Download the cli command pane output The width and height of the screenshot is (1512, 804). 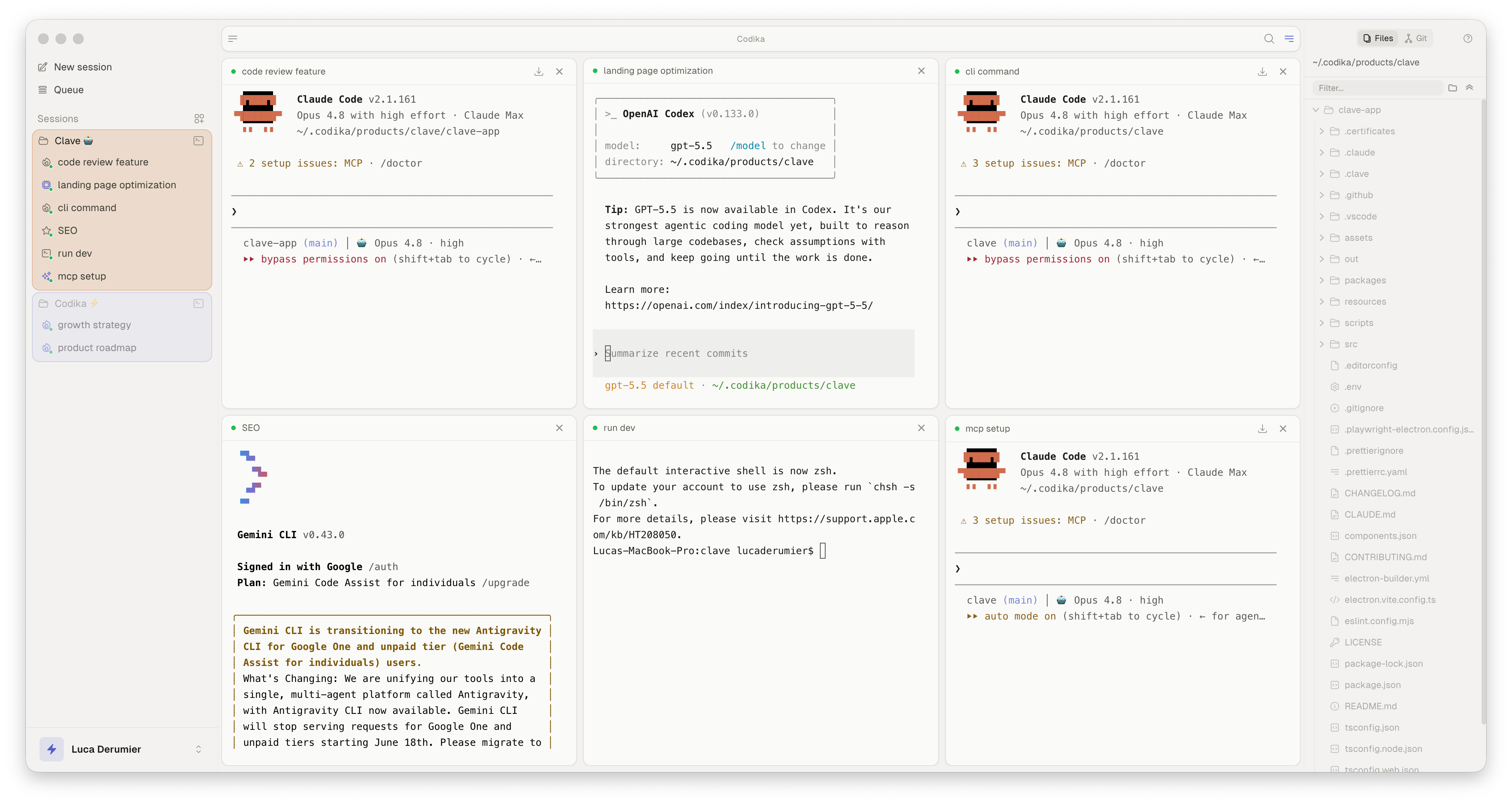click(x=1263, y=72)
